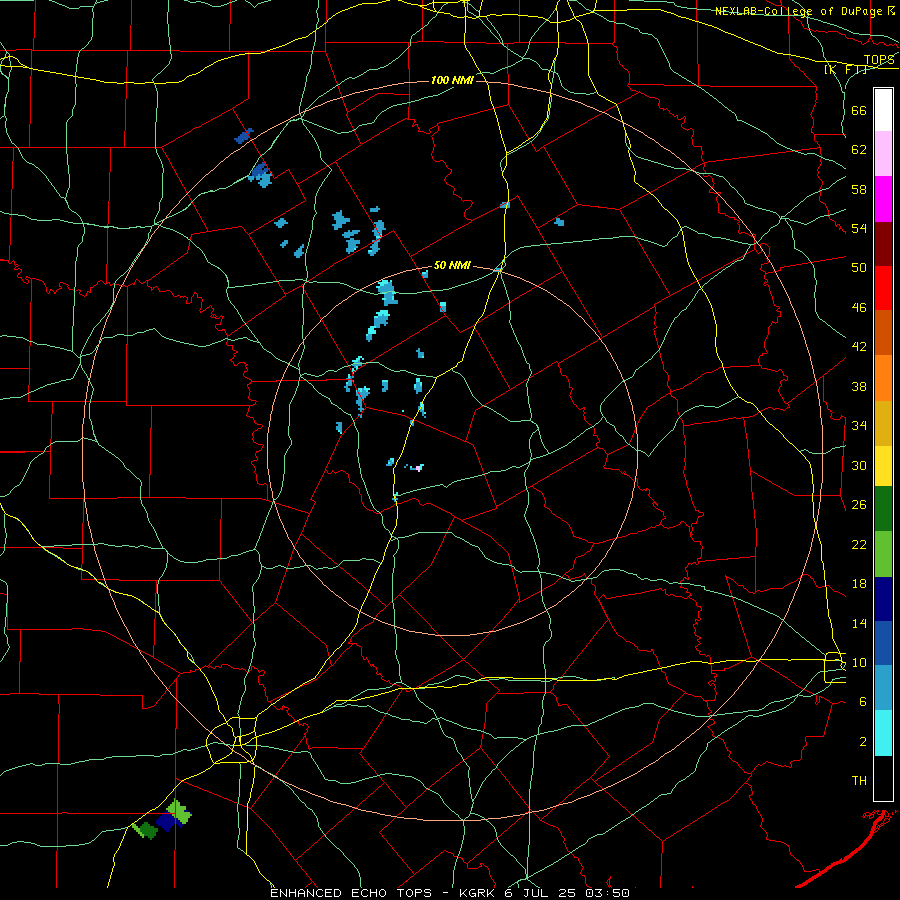900x900 pixels.
Task: Click the cyan 2 kft legend swatch
Action: click(x=883, y=733)
